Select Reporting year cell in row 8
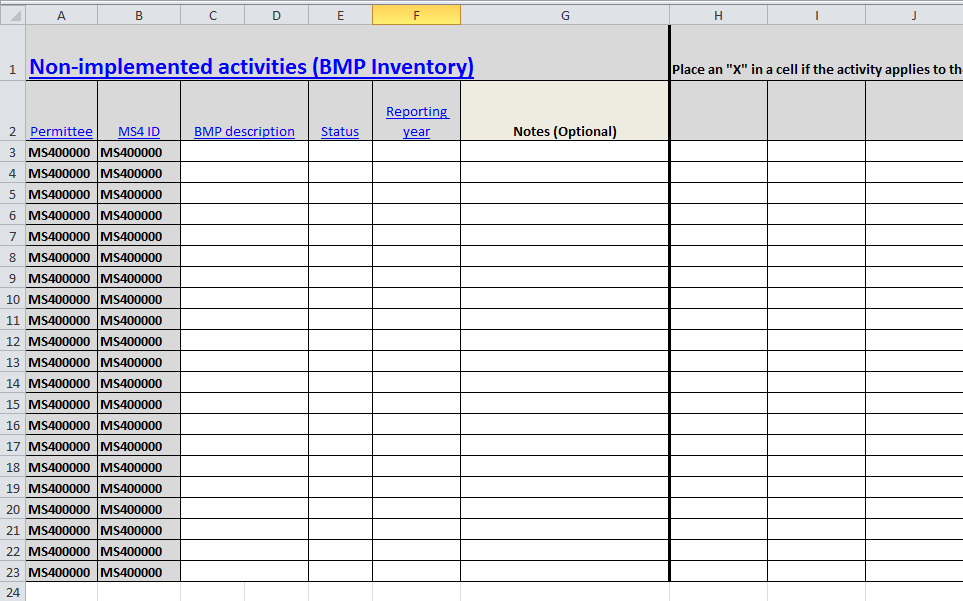Image resolution: width=963 pixels, height=601 pixels. pos(416,257)
